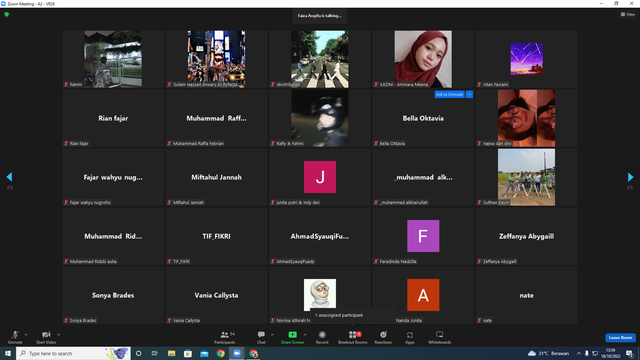Go to previous gallery page with left arrow

(x=9, y=177)
